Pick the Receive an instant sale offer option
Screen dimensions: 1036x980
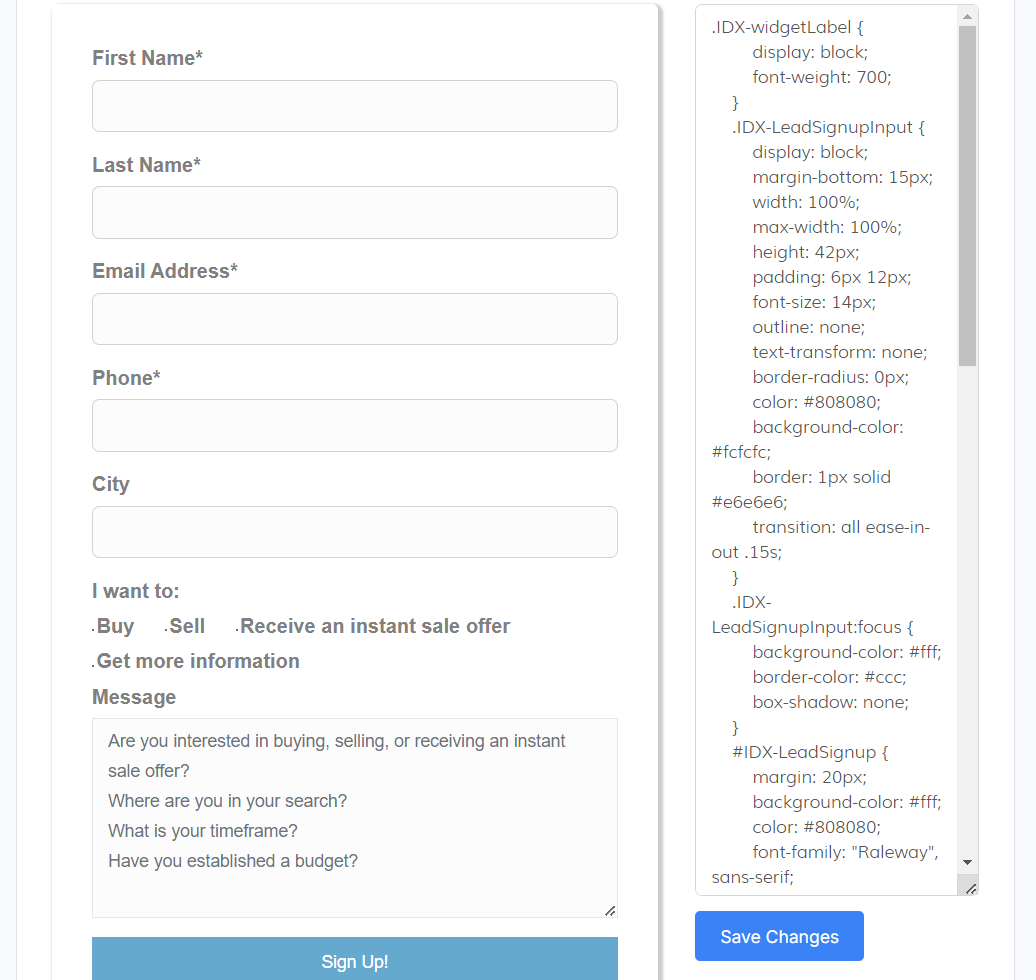[x=237, y=630]
